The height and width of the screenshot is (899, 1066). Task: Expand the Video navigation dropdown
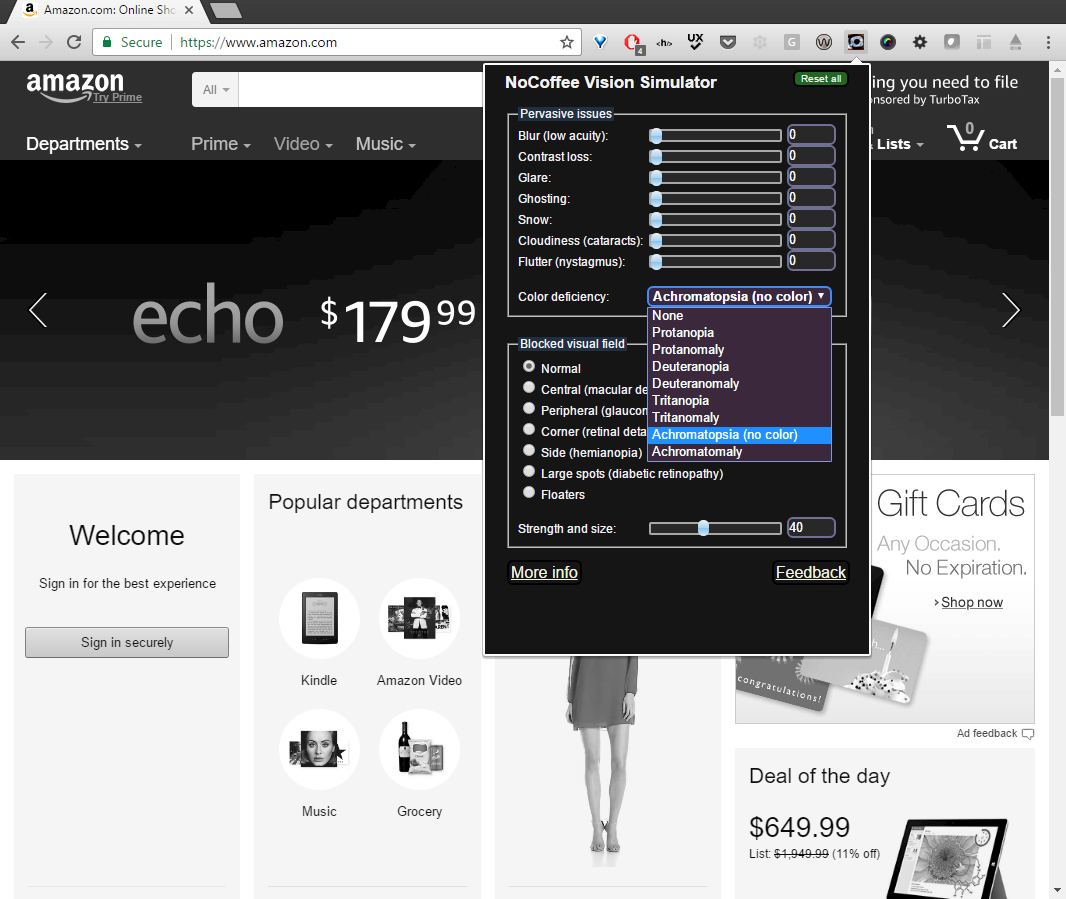click(303, 144)
